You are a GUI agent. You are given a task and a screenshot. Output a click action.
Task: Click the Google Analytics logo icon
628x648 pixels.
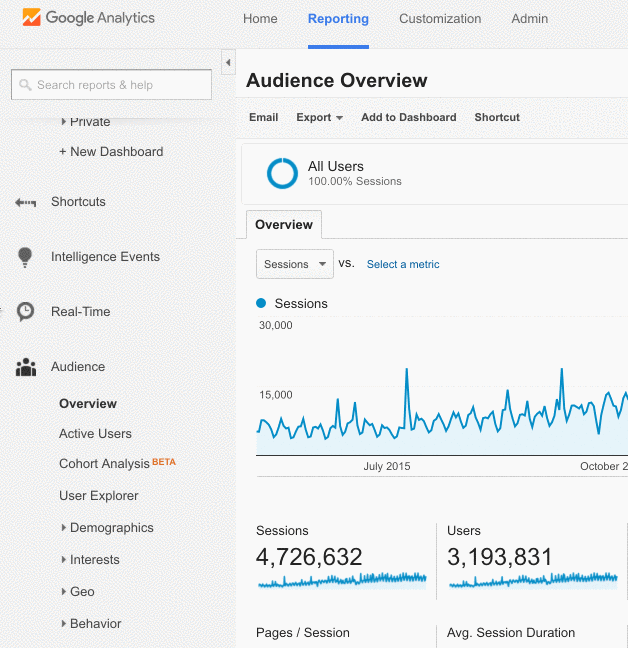pyautogui.click(x=31, y=17)
